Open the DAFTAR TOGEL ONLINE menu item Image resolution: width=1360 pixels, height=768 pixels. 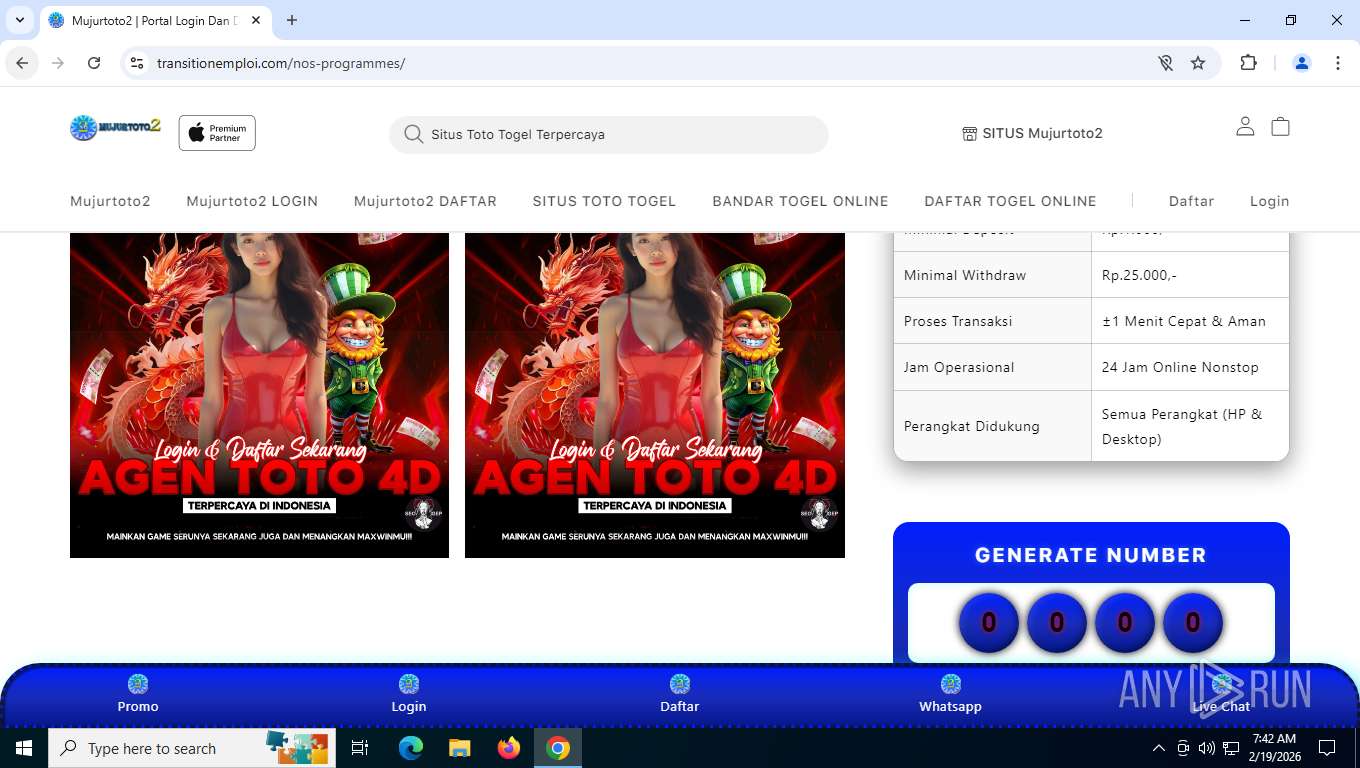[x=1010, y=201]
